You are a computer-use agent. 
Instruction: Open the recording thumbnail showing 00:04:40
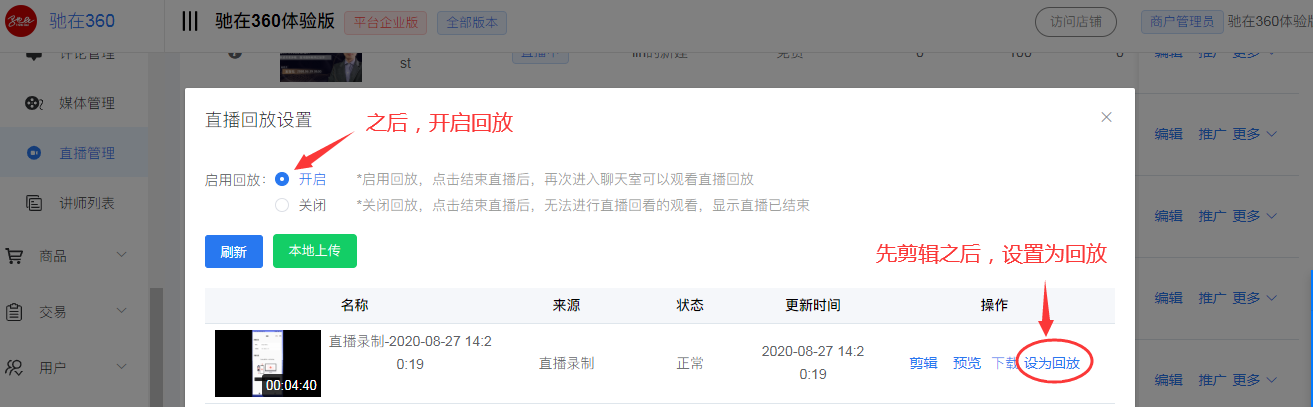click(x=267, y=363)
